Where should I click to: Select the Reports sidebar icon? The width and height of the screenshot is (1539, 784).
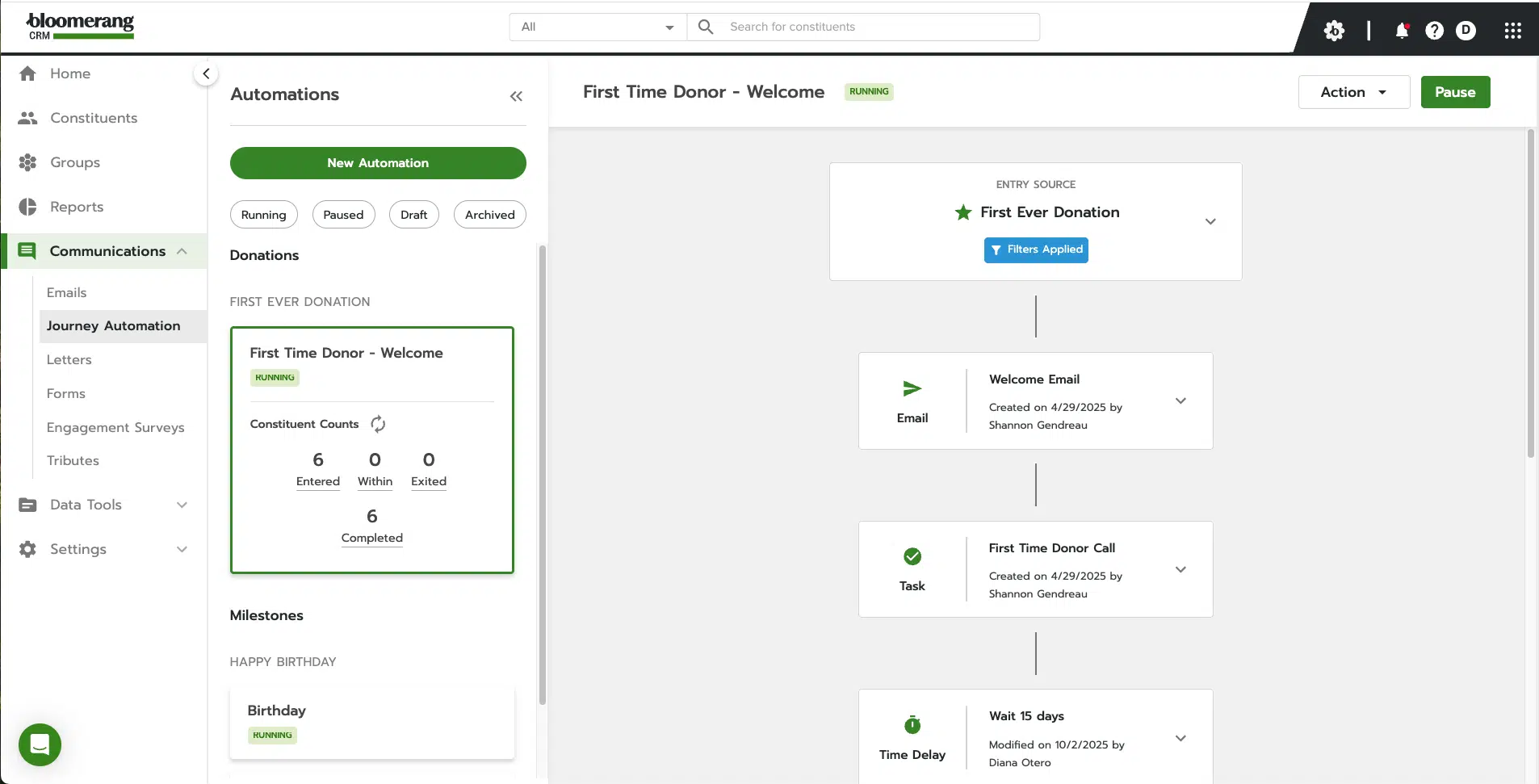27,207
